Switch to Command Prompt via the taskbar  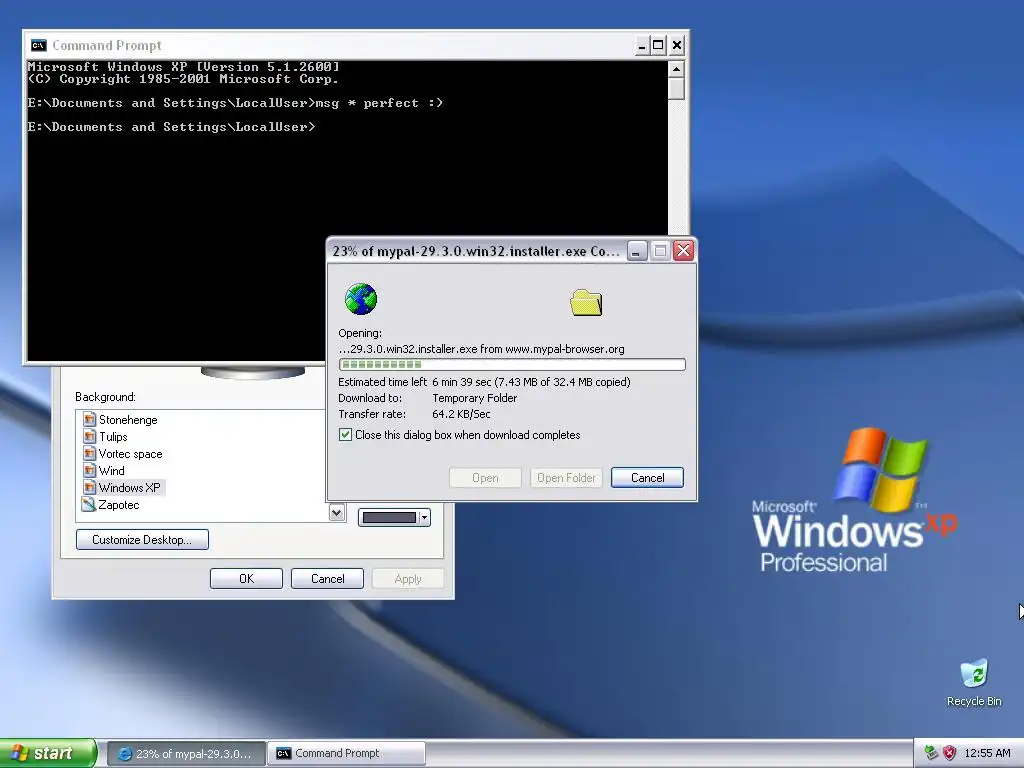pyautogui.click(x=346, y=754)
